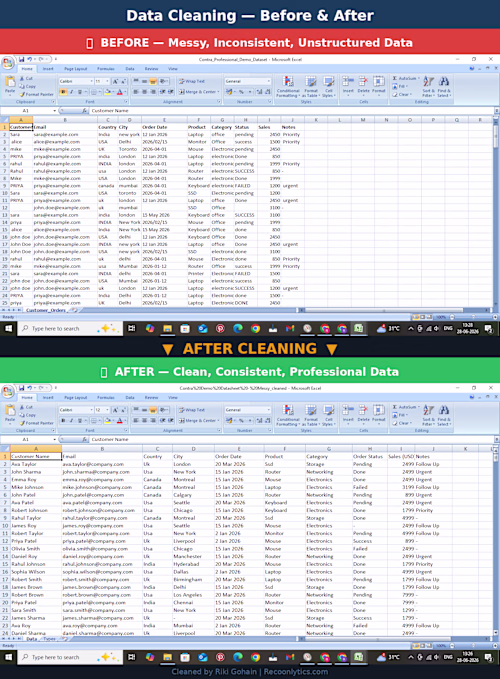The image size is (500, 679).
Task: Click Percent Style in BEFORE window Number group
Action: pyautogui.click(x=241, y=92)
